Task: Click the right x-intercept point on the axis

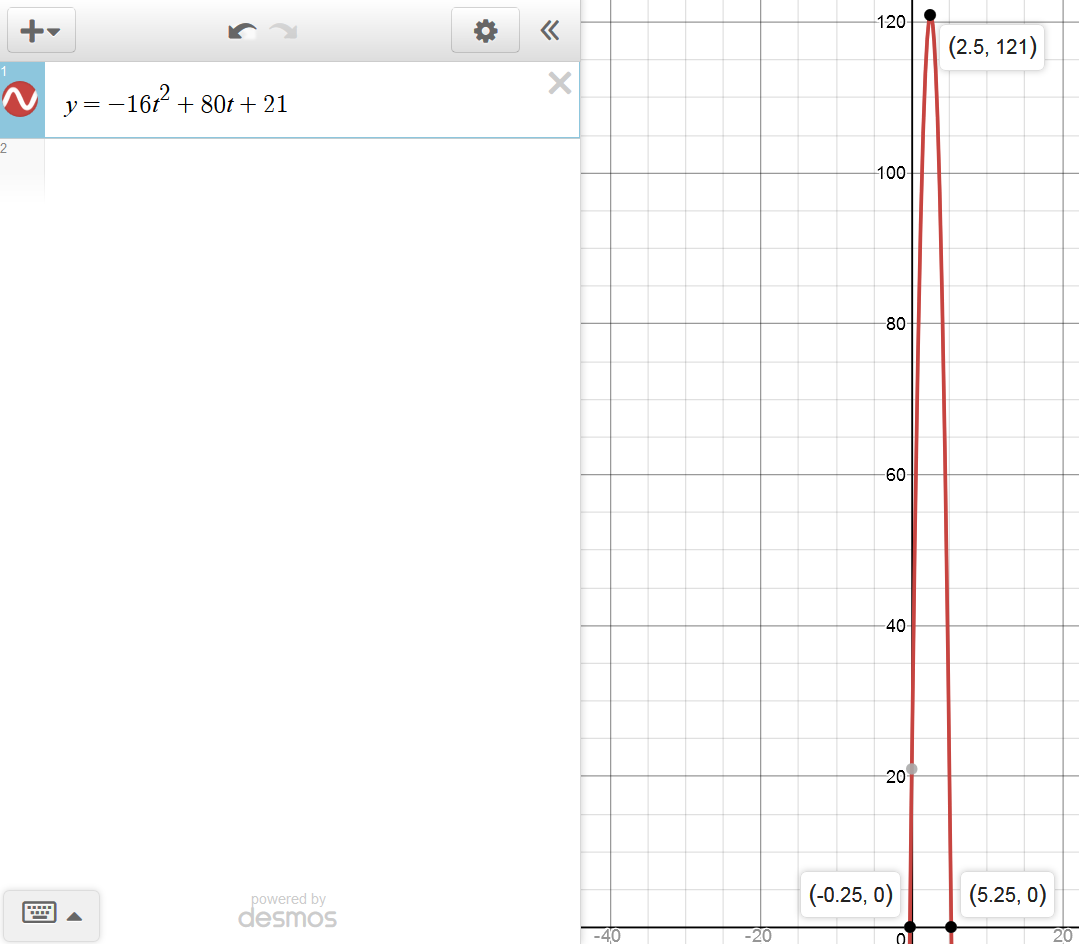Action: (951, 927)
